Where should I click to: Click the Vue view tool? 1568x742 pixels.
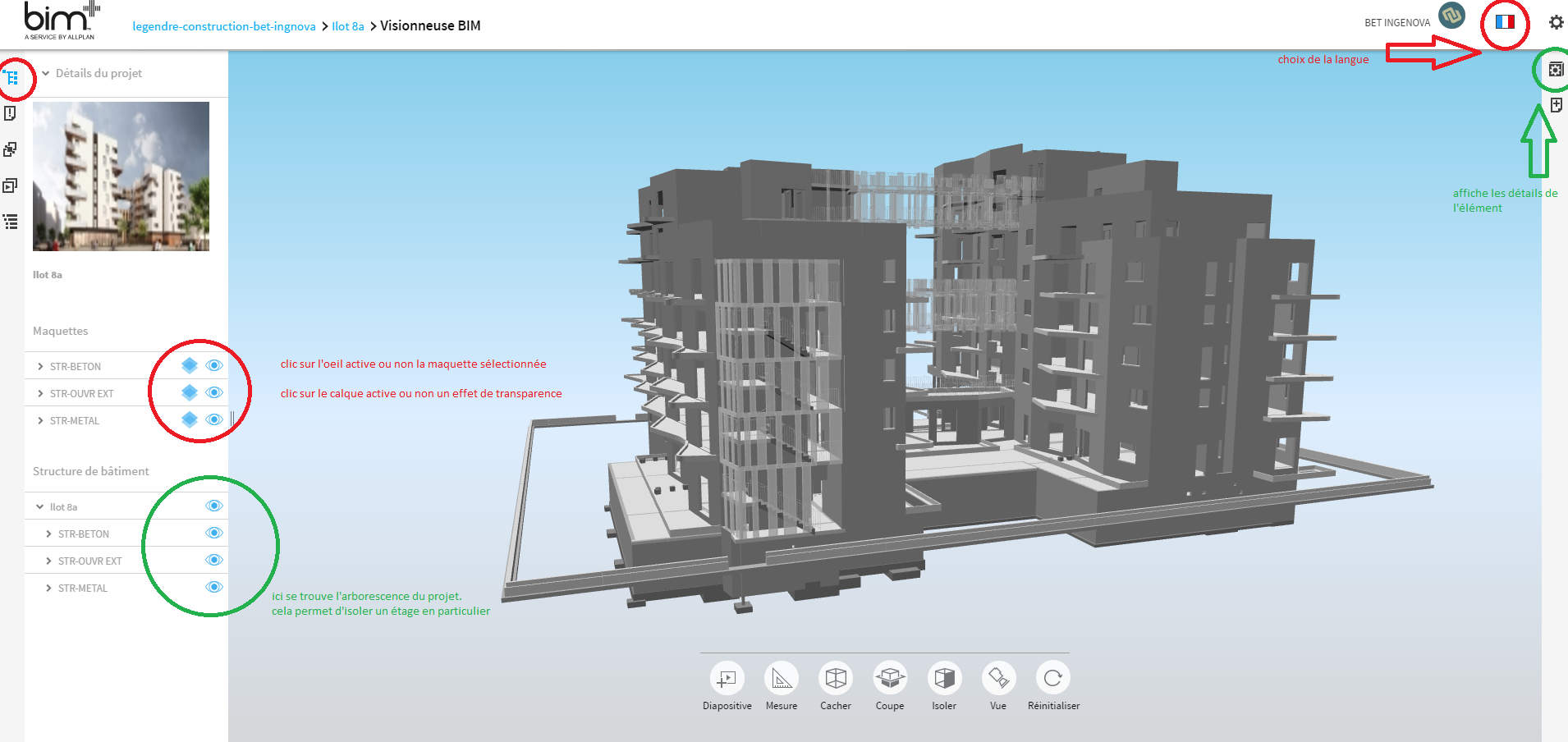tap(998, 679)
